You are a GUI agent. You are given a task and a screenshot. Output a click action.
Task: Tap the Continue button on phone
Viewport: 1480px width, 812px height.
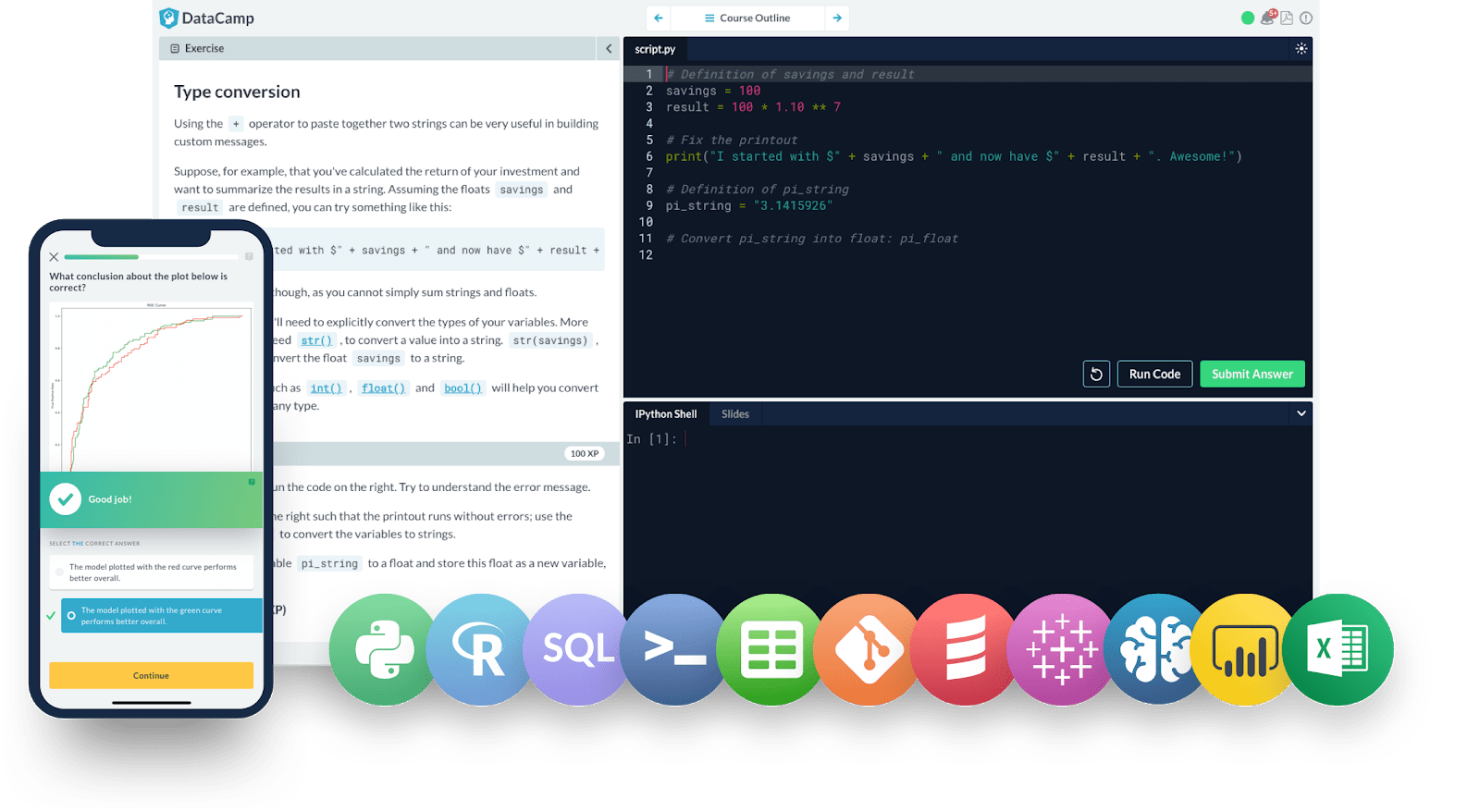151,675
